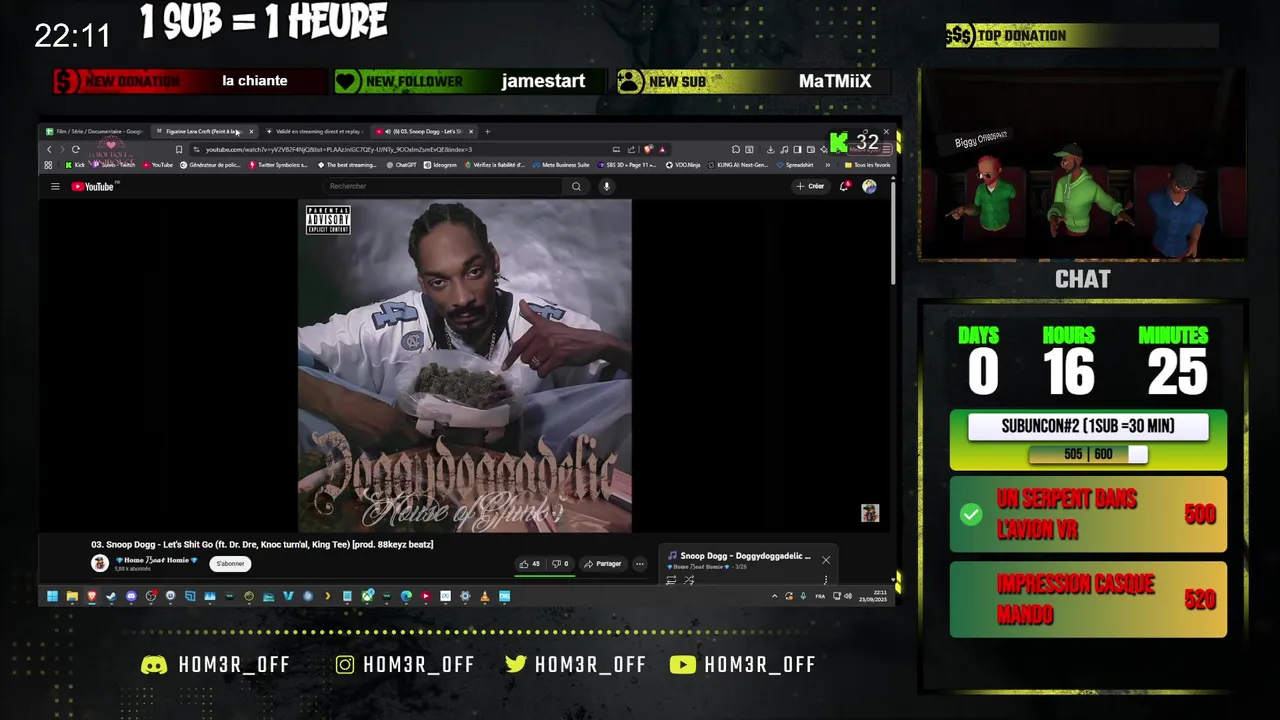Open a new browser tab
This screenshot has height=720, width=1280.
coord(488,131)
